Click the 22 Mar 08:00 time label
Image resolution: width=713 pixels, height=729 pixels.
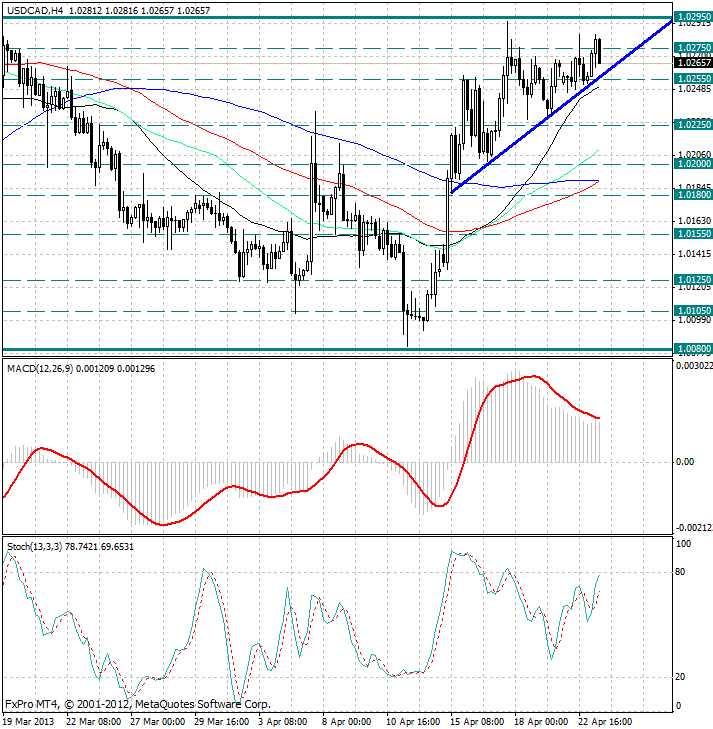[x=93, y=722]
